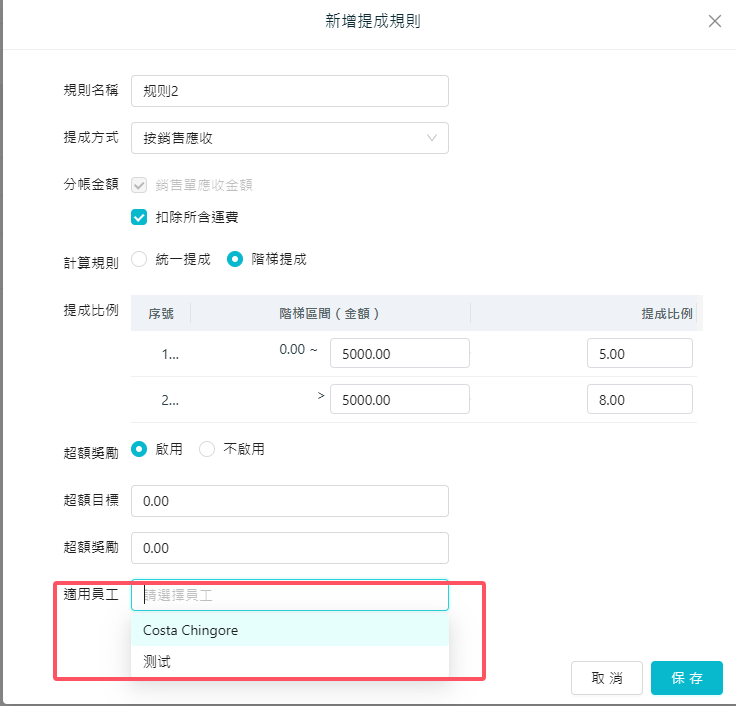
Task: Select the 不啟用 radio button
Action: [207, 449]
